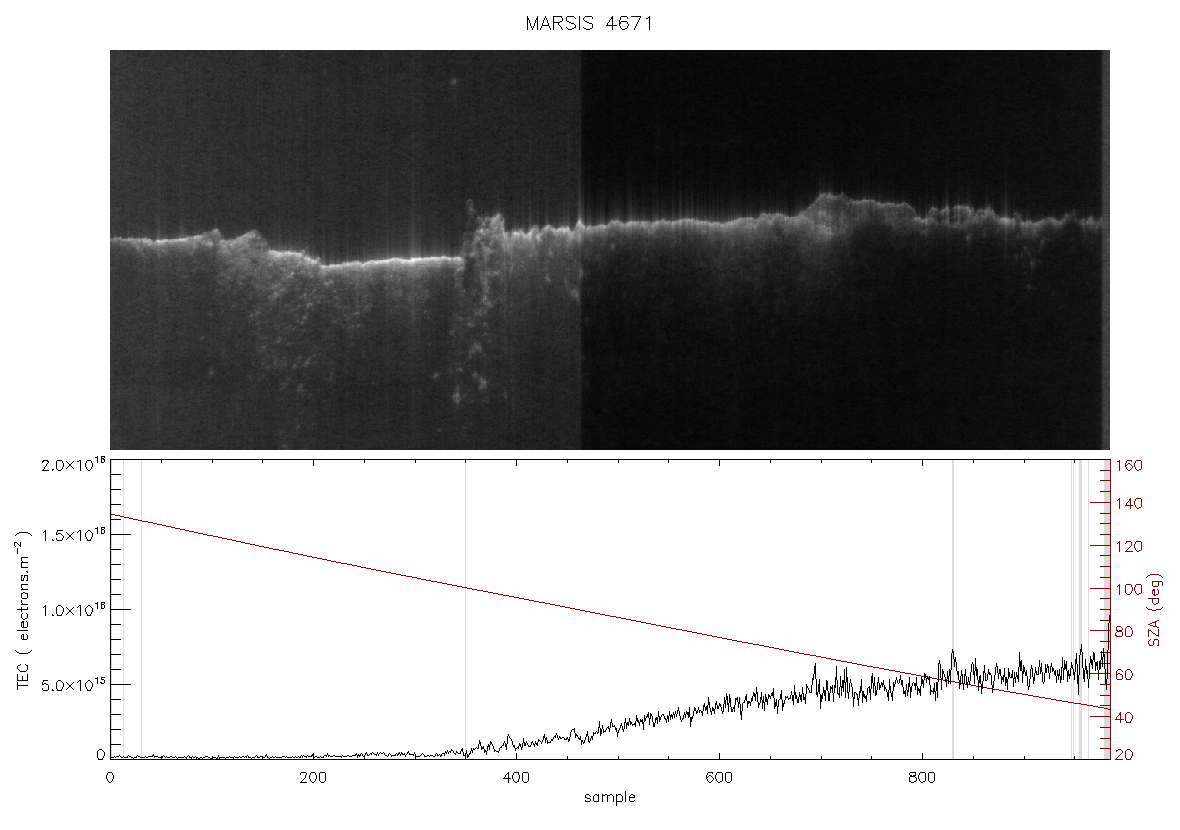Click the grey vertical marker near sample 350
This screenshot has width=1180, height=830.
point(465,610)
